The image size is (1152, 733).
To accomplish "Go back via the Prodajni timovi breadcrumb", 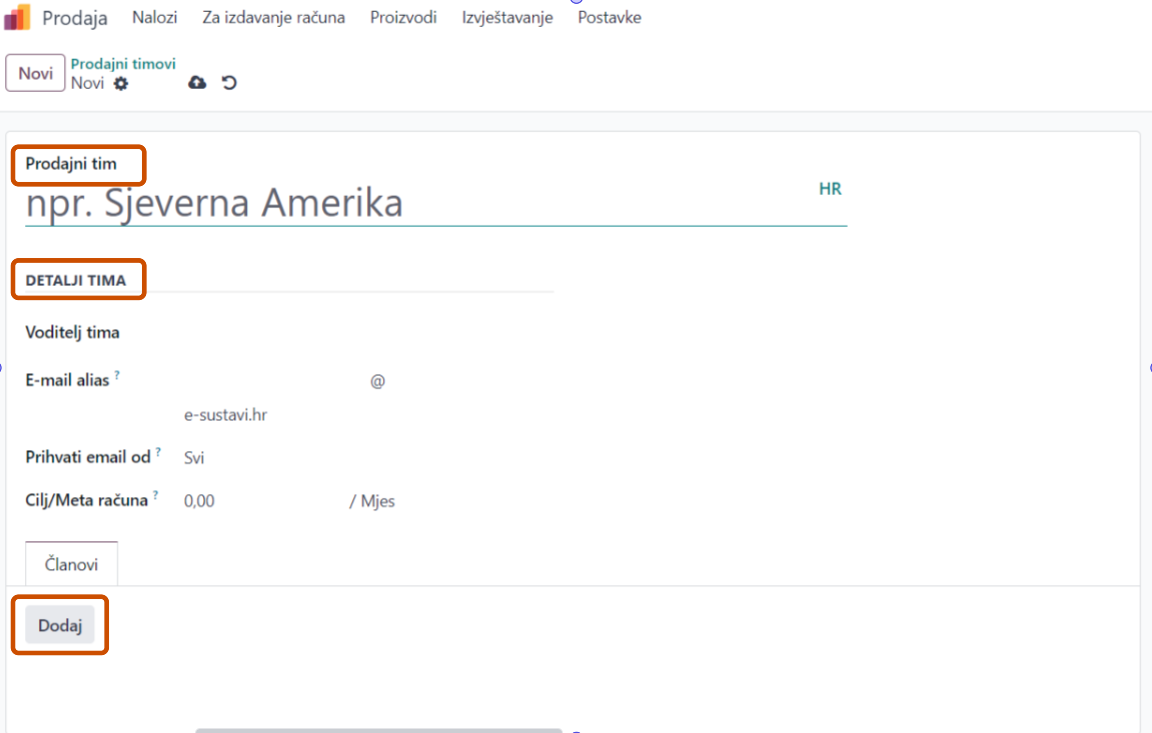I will tap(123, 64).
